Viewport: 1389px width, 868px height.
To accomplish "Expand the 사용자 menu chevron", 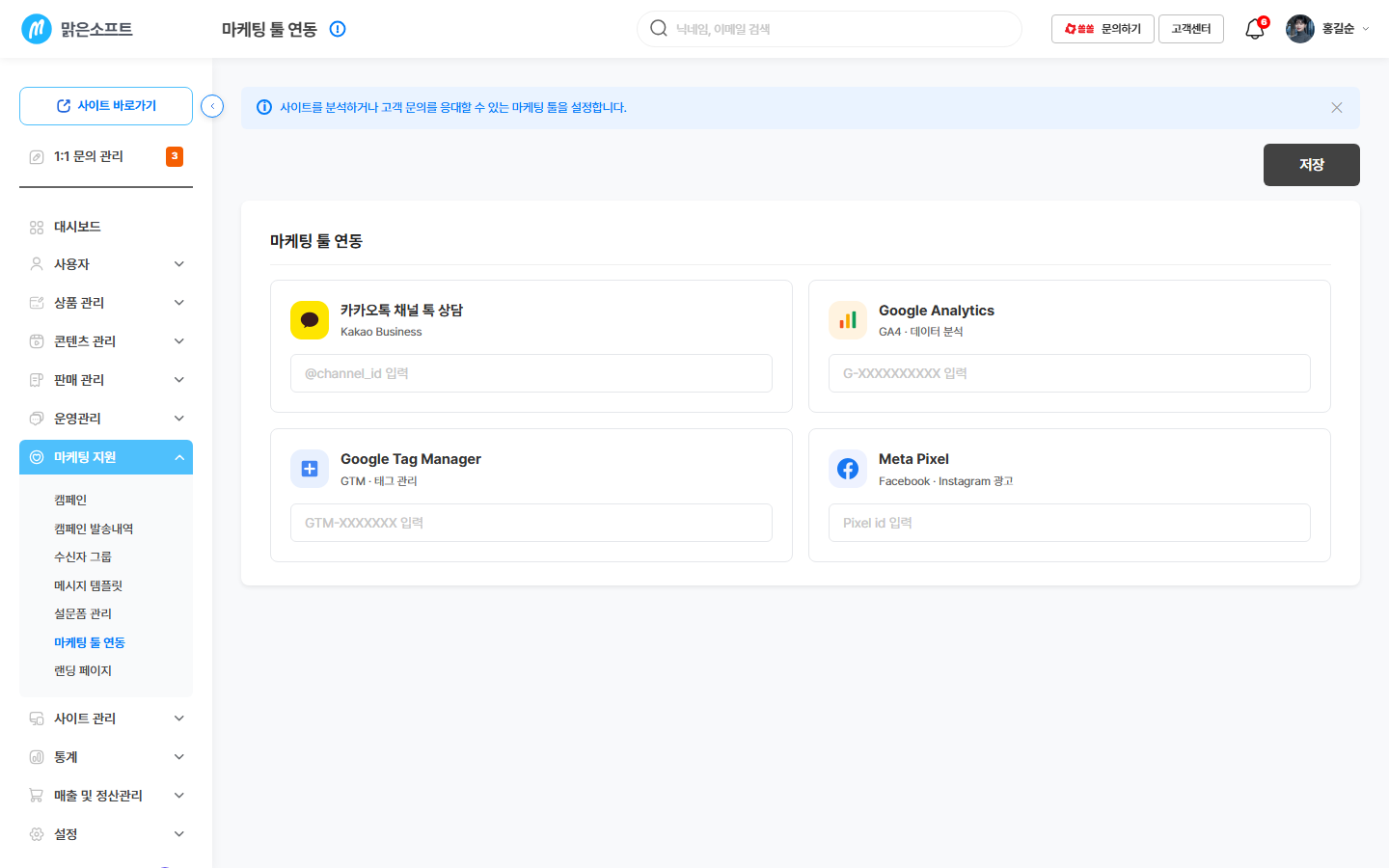I will pos(179,264).
